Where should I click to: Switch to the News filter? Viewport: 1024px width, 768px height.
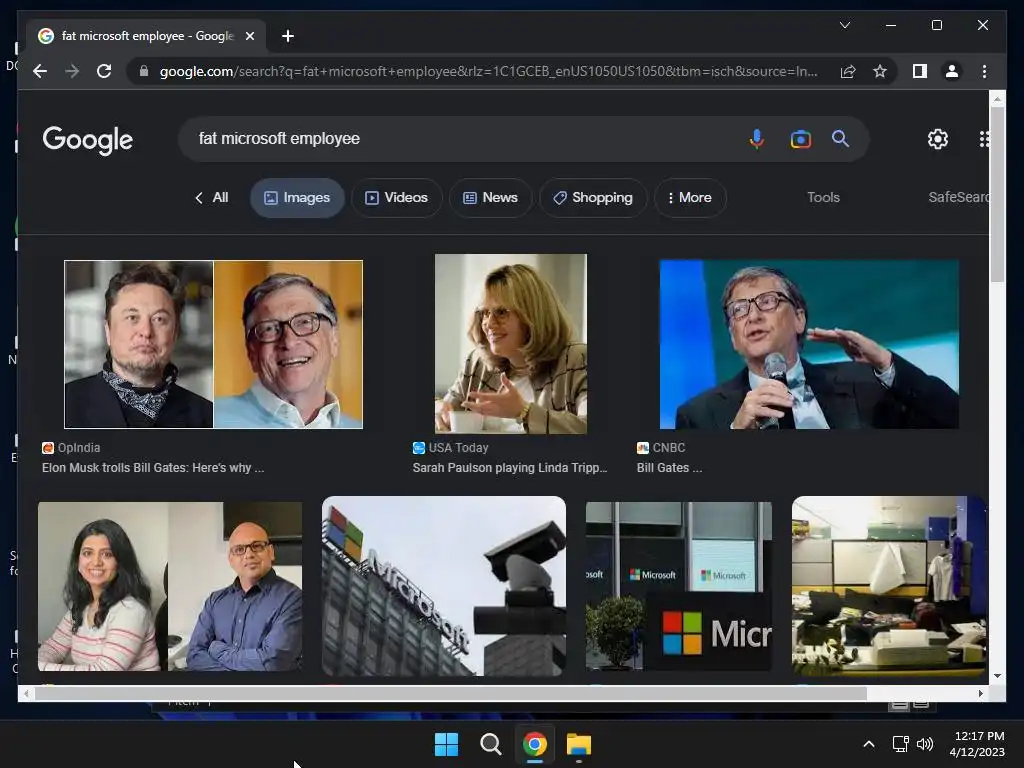pos(490,197)
